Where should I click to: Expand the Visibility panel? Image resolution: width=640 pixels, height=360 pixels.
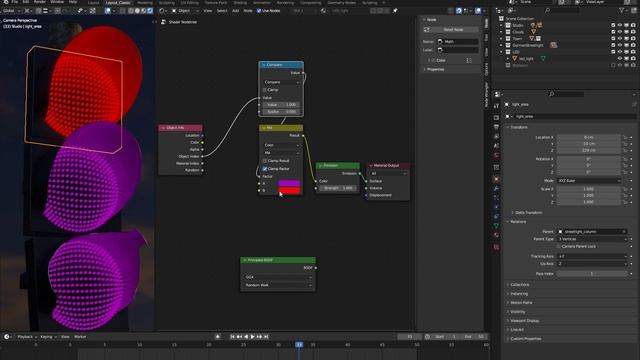[x=517, y=312]
